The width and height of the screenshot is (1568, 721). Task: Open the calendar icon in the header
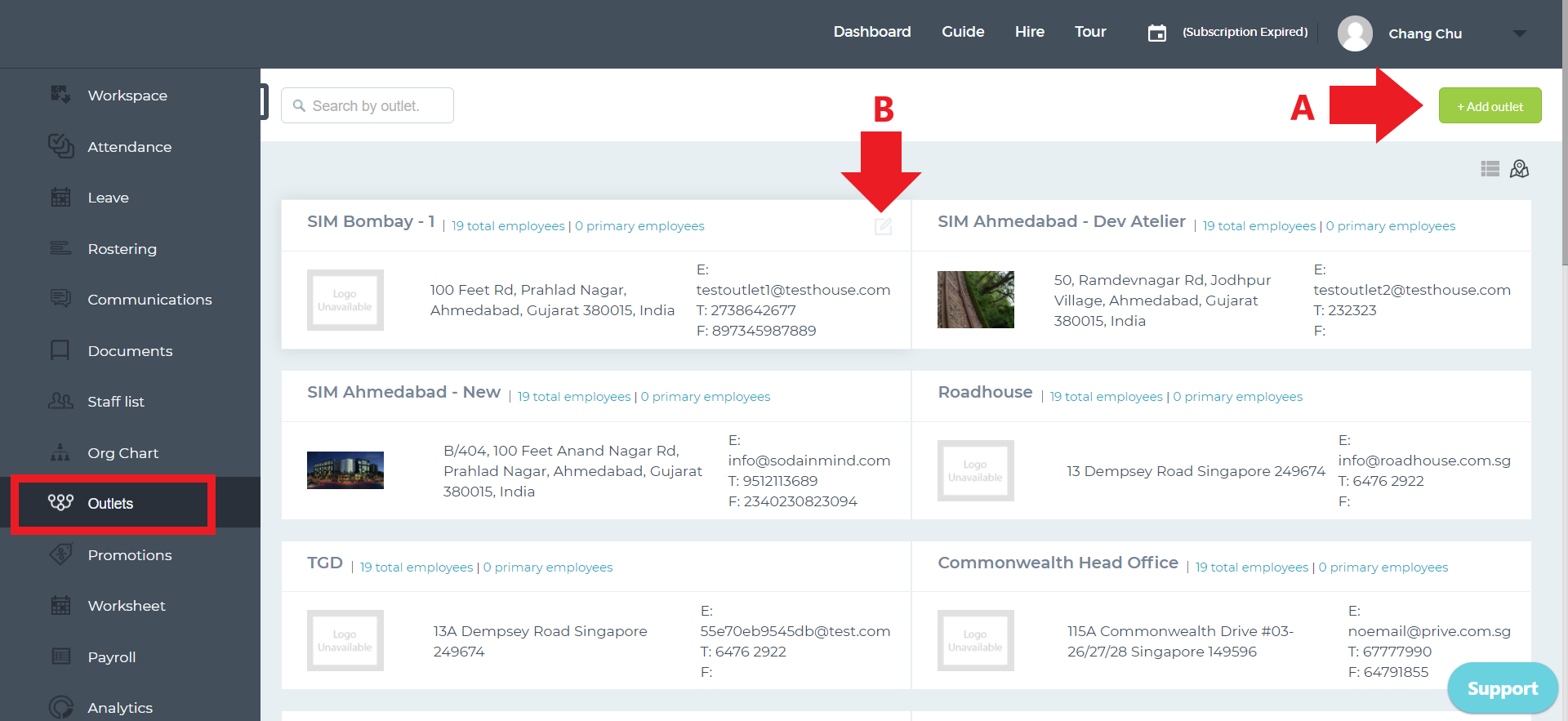tap(1156, 33)
